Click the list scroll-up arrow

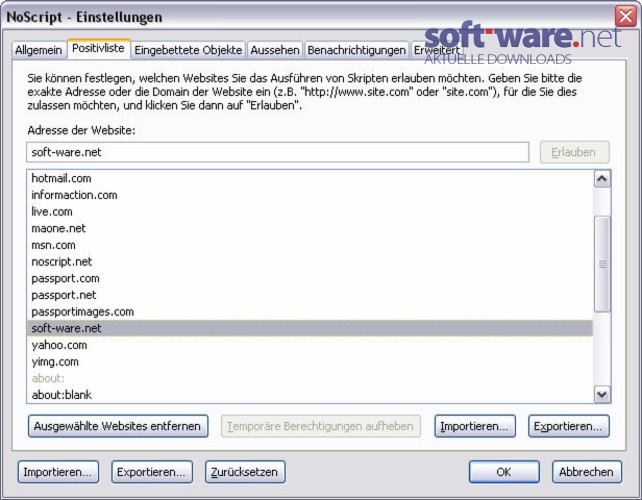pyautogui.click(x=602, y=179)
